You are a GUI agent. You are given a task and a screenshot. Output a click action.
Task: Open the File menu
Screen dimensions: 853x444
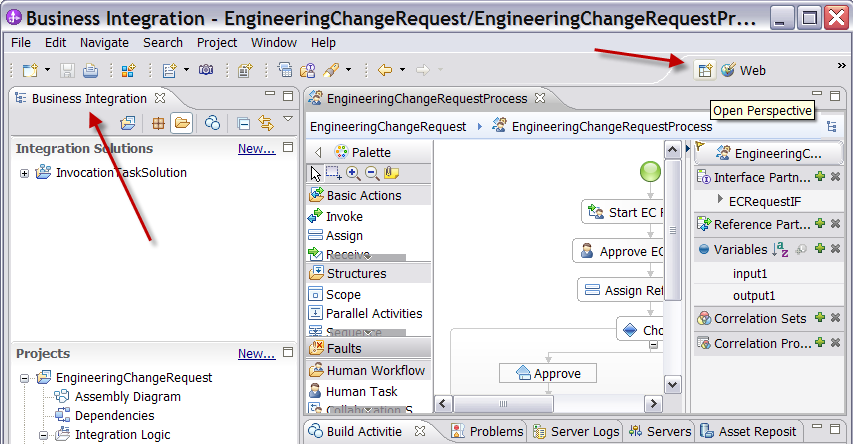21,42
